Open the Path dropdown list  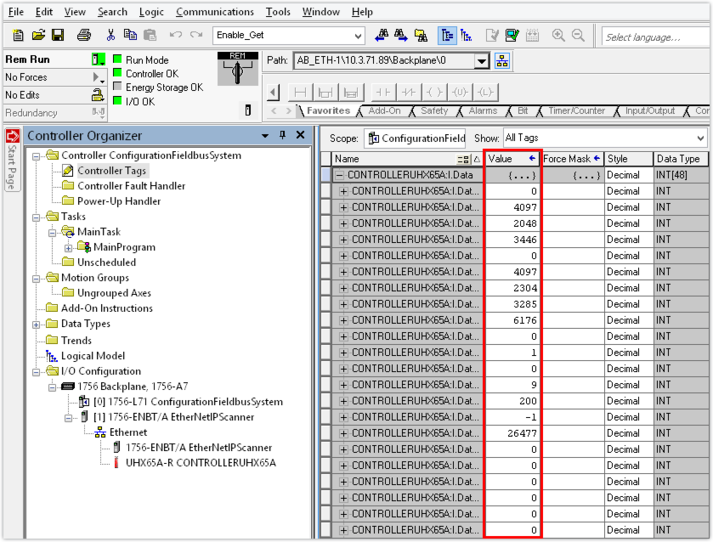481,61
